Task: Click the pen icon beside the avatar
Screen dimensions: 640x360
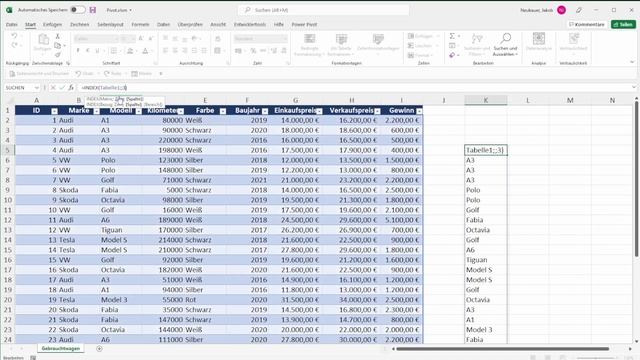Action: (579, 10)
